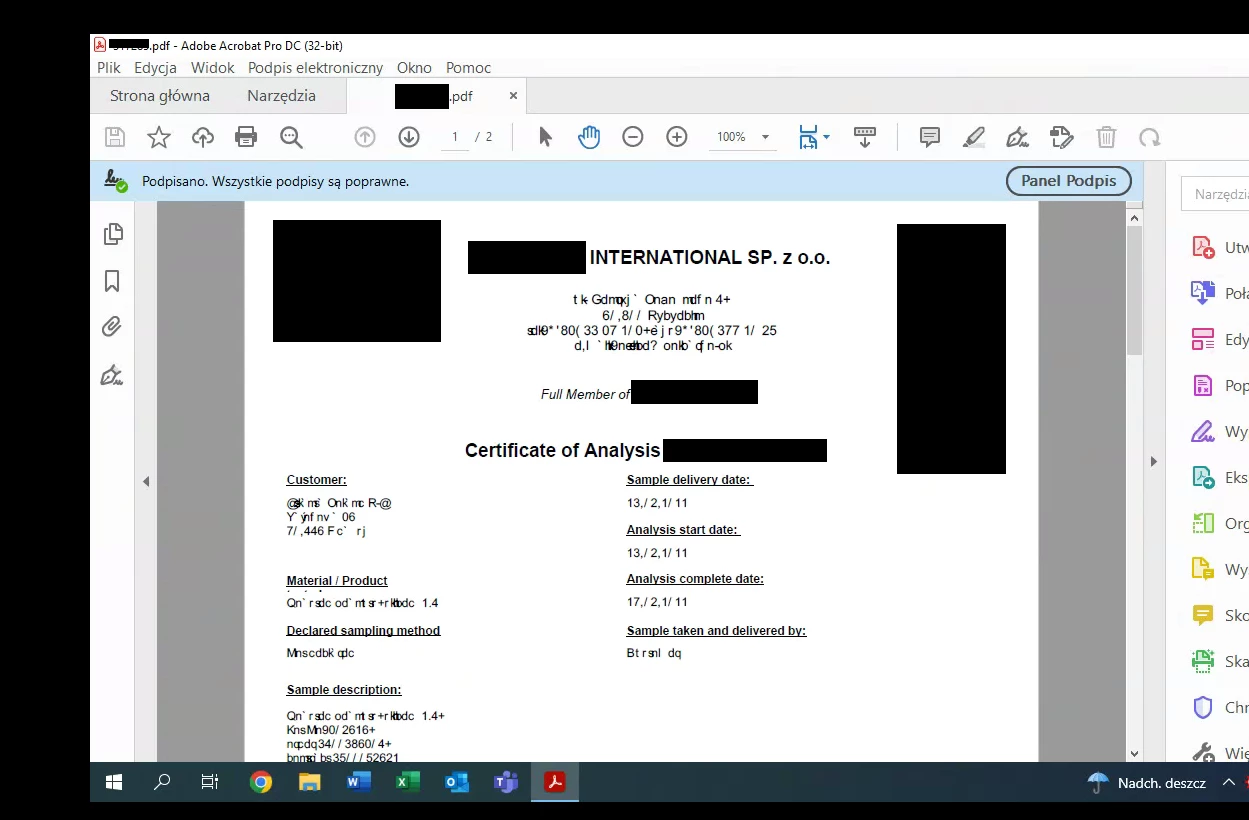This screenshot has height=820, width=1249.
Task: Open the Find text magnifier tool
Action: (291, 137)
